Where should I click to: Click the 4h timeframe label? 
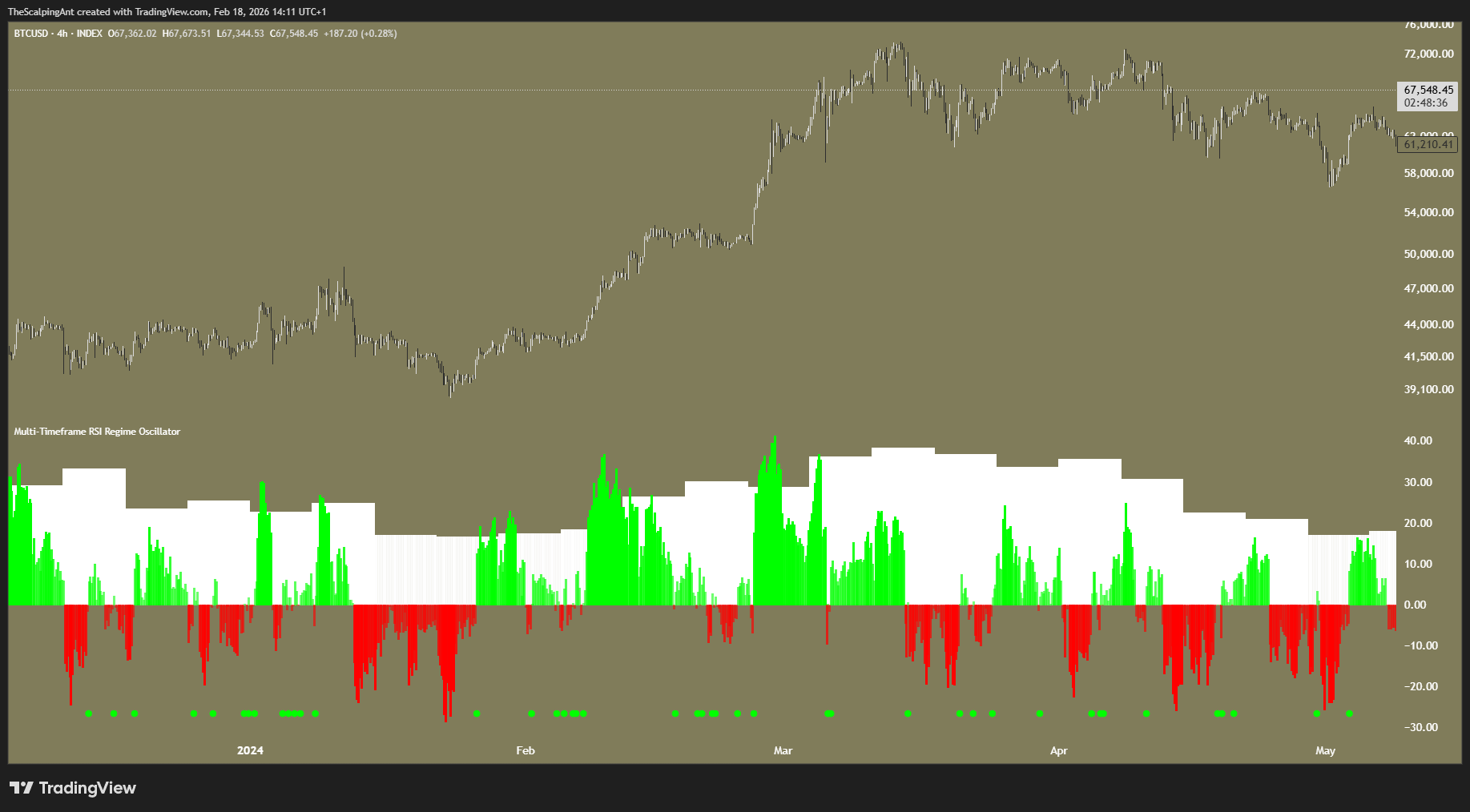(62, 34)
